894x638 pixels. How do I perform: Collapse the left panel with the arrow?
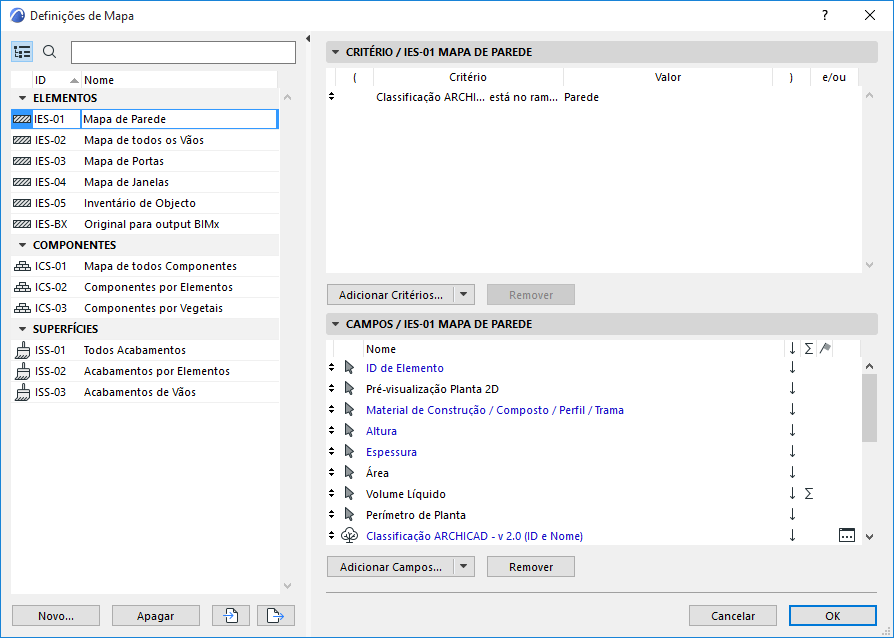click(x=308, y=39)
